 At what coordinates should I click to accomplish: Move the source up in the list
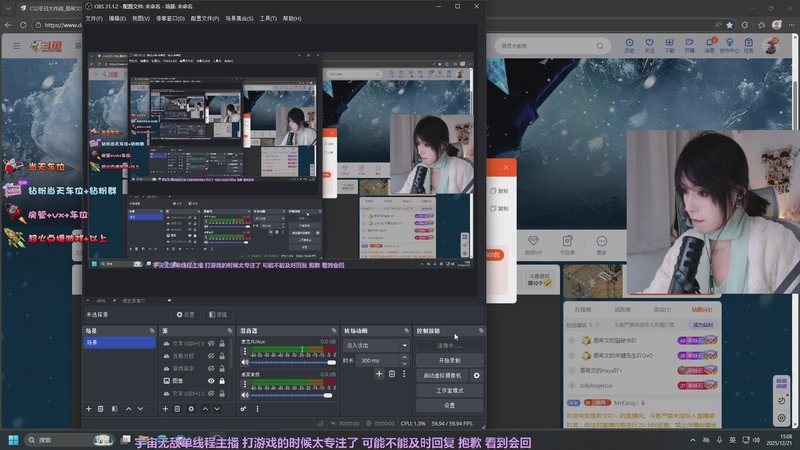pyautogui.click(x=205, y=409)
